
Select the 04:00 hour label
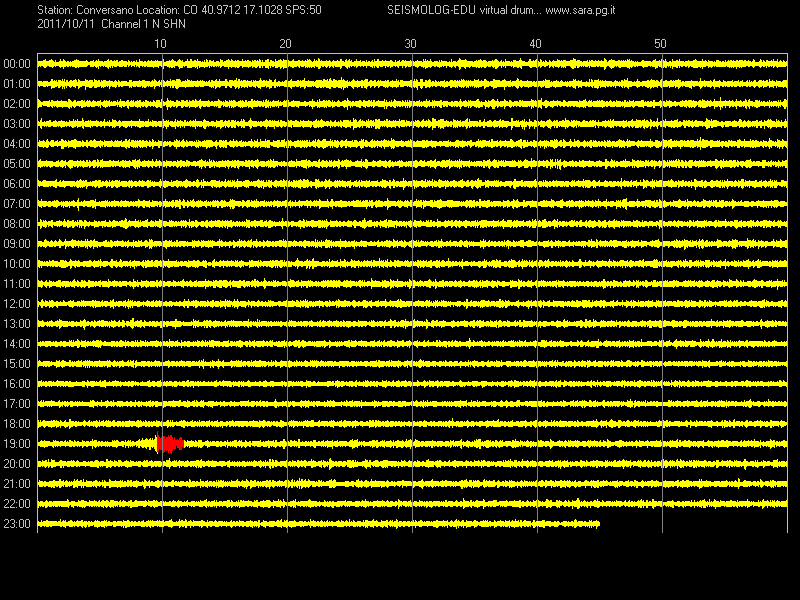(x=17, y=144)
